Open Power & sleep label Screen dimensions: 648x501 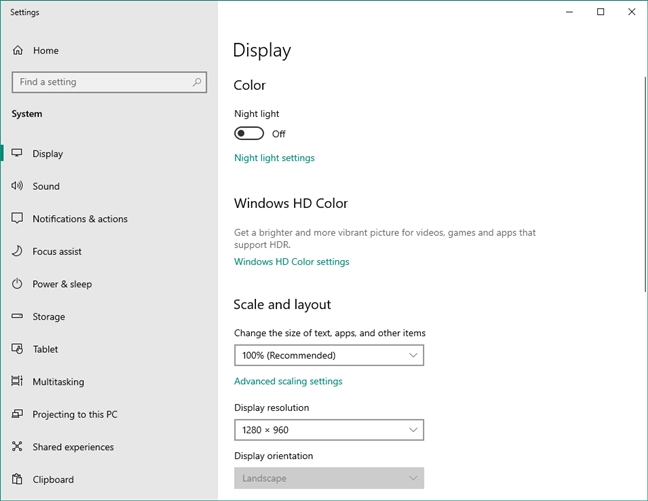point(62,284)
